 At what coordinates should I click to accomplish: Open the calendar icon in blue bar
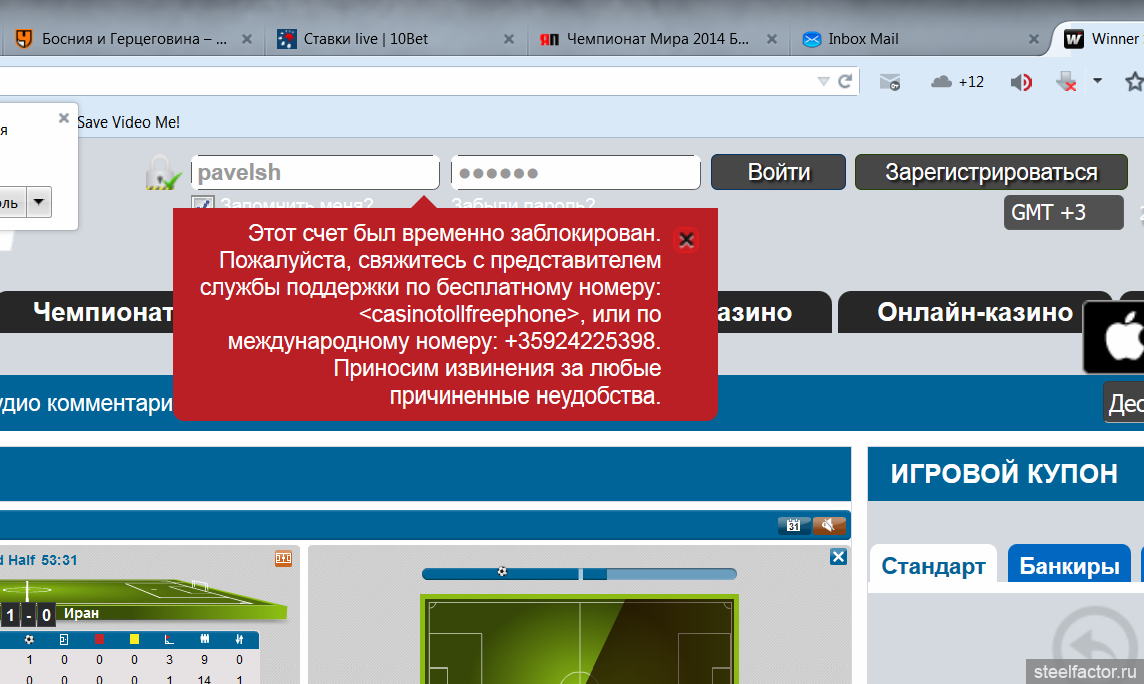pos(793,526)
